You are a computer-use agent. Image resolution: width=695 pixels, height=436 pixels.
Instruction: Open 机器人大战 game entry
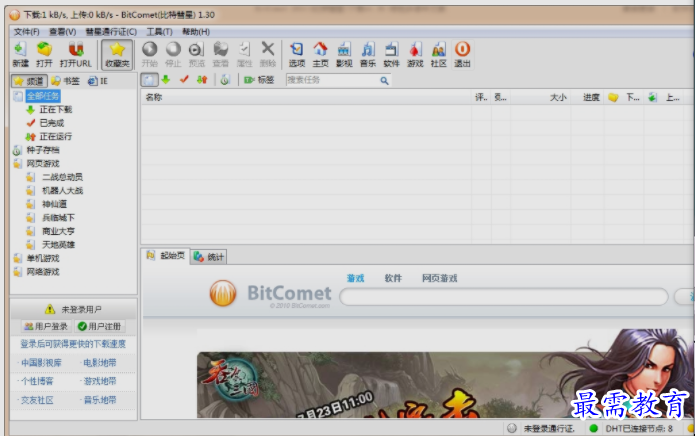click(x=62, y=191)
